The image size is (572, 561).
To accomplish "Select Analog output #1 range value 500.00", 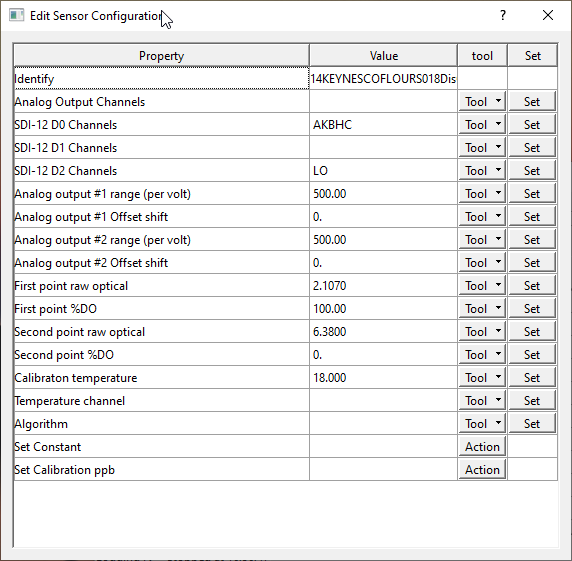I will click(x=383, y=194).
